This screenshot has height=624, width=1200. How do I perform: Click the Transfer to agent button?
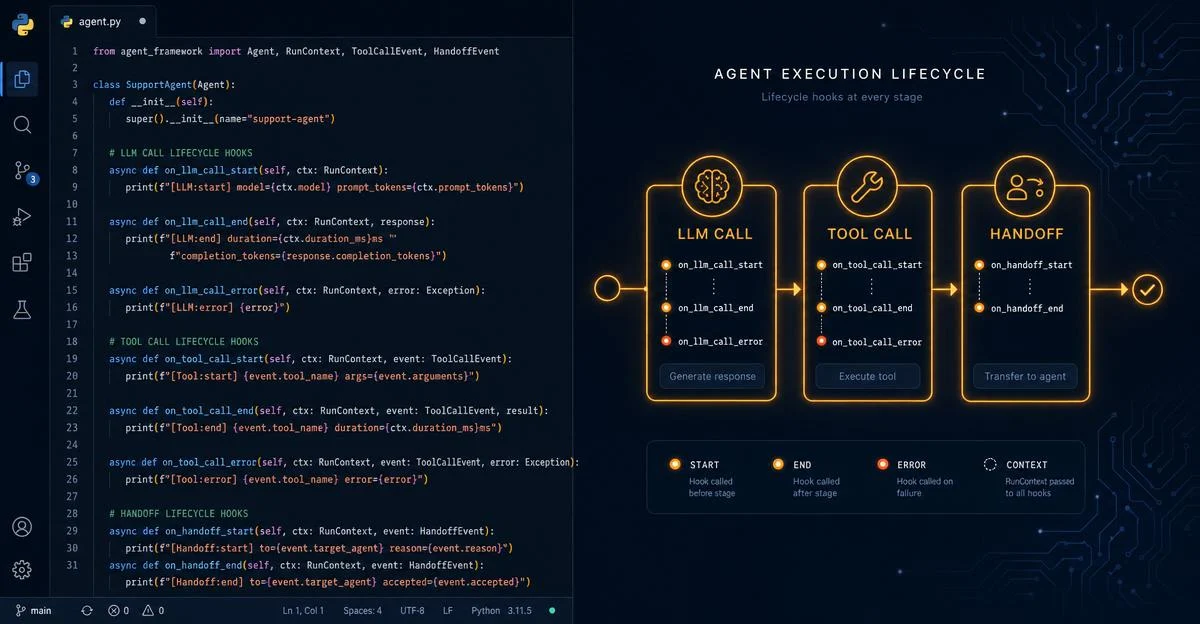tap(1025, 376)
